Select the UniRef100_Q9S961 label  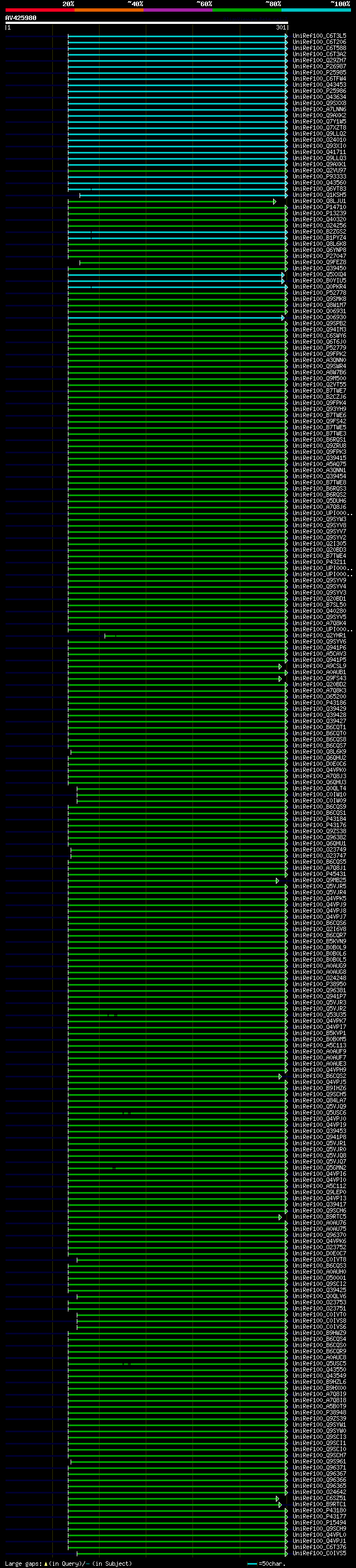pyautogui.click(x=319, y=1461)
